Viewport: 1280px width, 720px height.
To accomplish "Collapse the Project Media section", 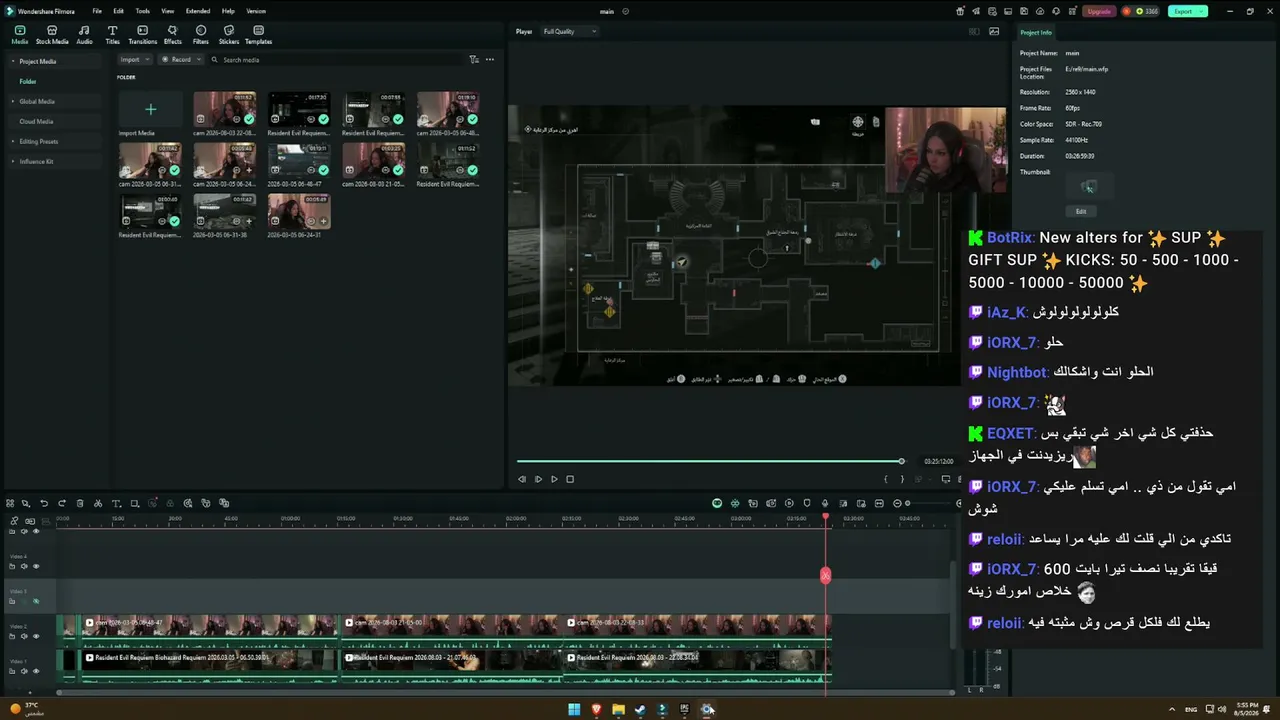I will (x=13, y=62).
